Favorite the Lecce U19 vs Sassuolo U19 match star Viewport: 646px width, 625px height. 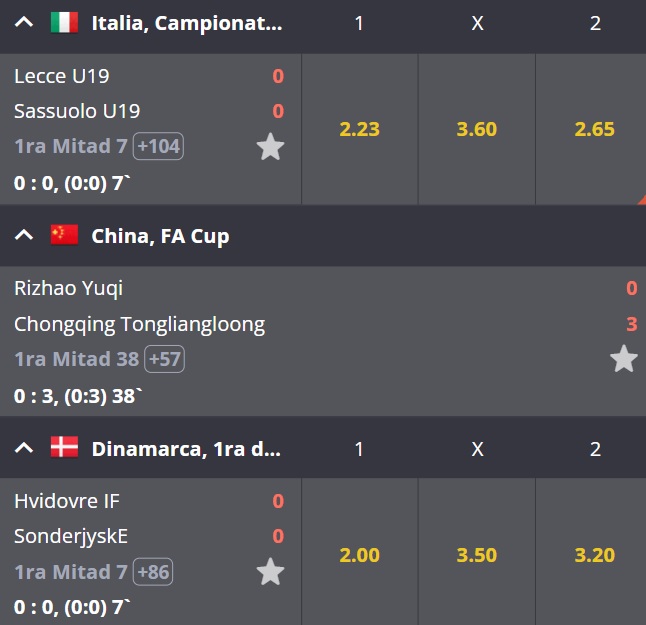click(x=270, y=147)
